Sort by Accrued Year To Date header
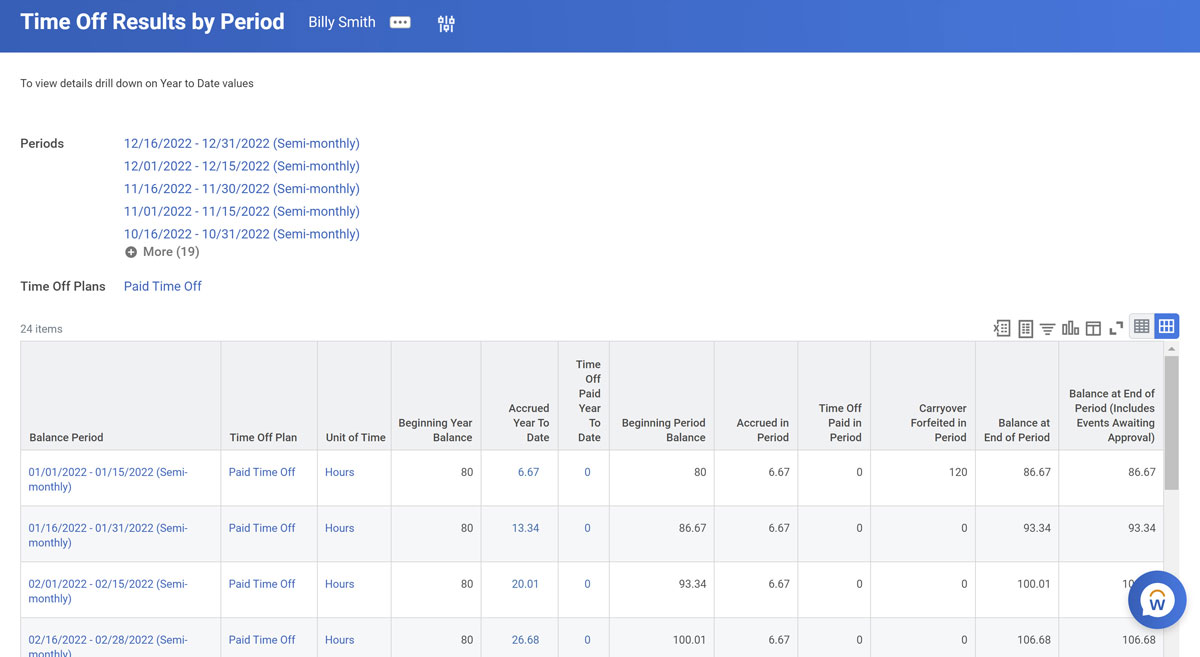This screenshot has height=657, width=1200. [520, 396]
